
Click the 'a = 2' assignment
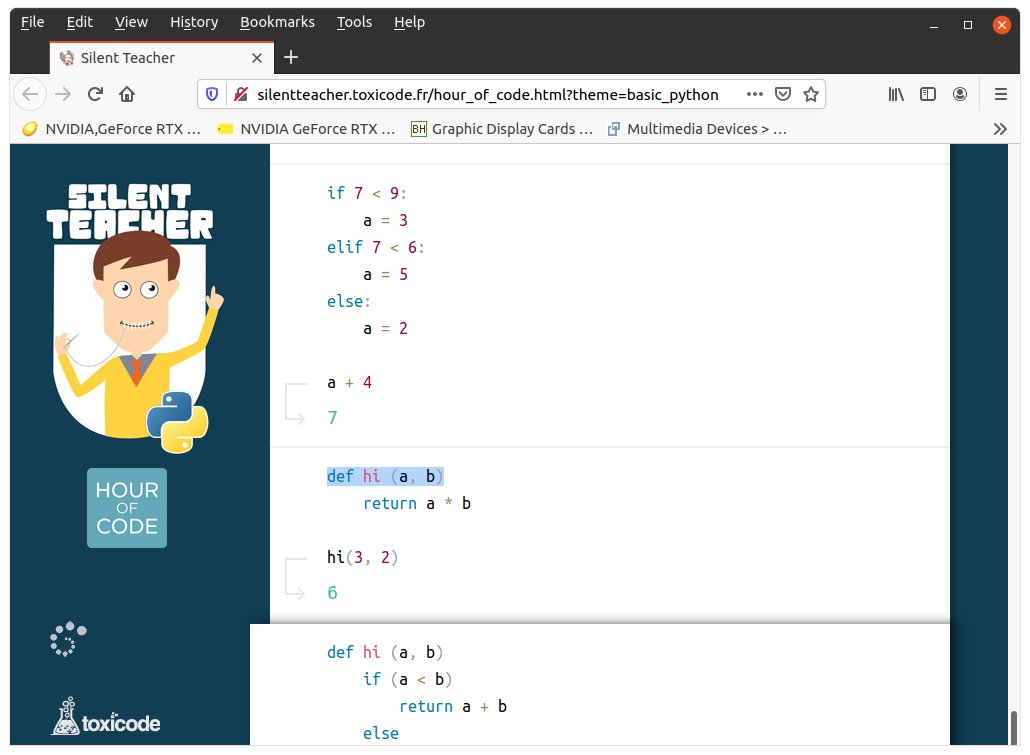pyautogui.click(x=386, y=329)
